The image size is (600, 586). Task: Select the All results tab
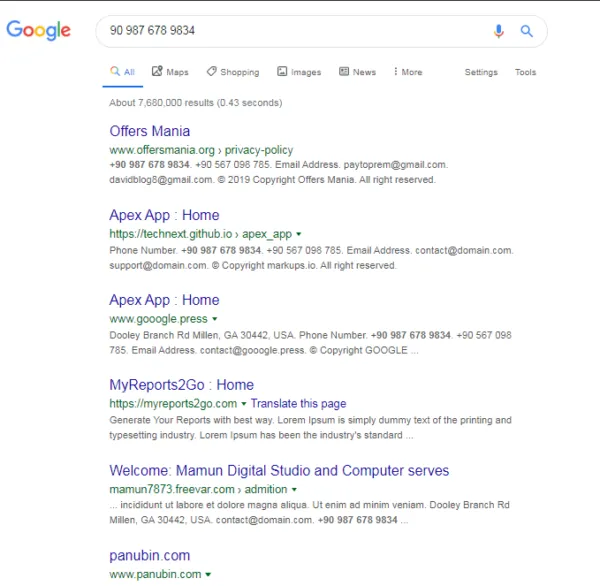122,72
